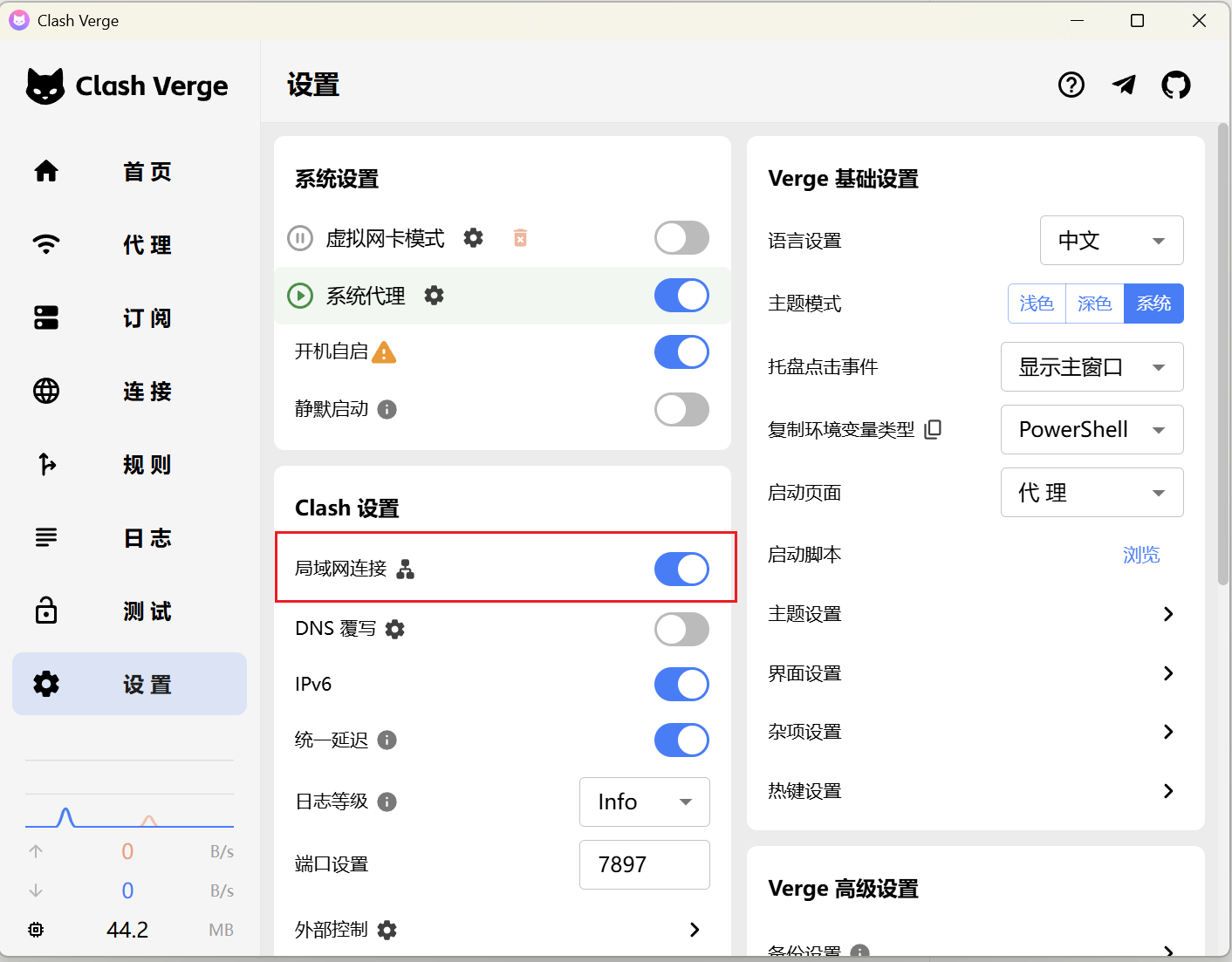1232x962 pixels.
Task: Open the language dropdown showing 中文
Action: point(1111,241)
